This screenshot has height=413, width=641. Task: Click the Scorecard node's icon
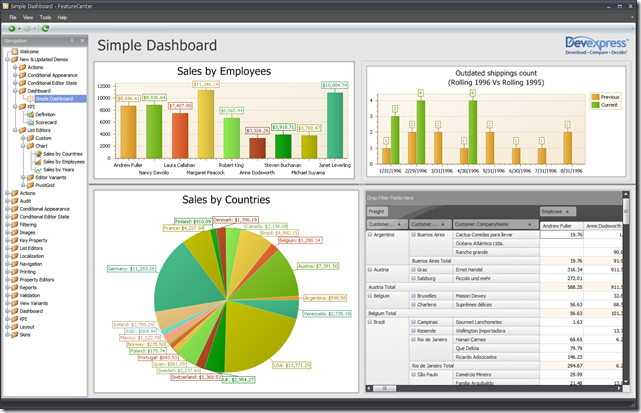point(30,122)
